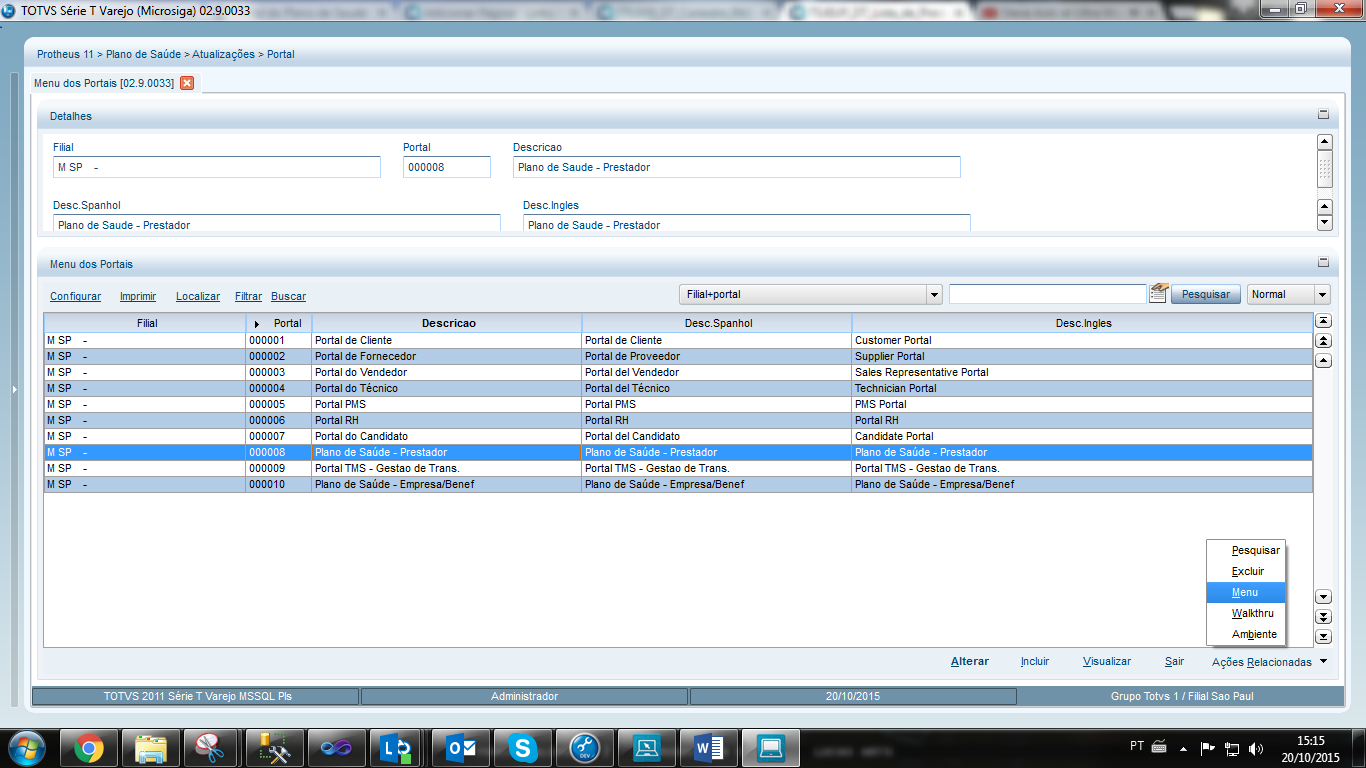1366x768 pixels.
Task: Click the Incluir button
Action: coord(1035,662)
